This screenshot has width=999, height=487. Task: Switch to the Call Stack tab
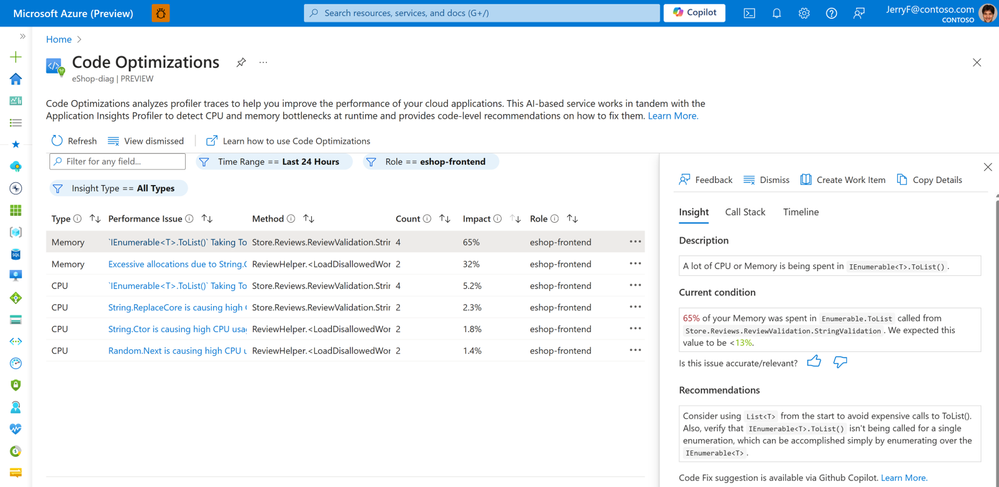[745, 212]
